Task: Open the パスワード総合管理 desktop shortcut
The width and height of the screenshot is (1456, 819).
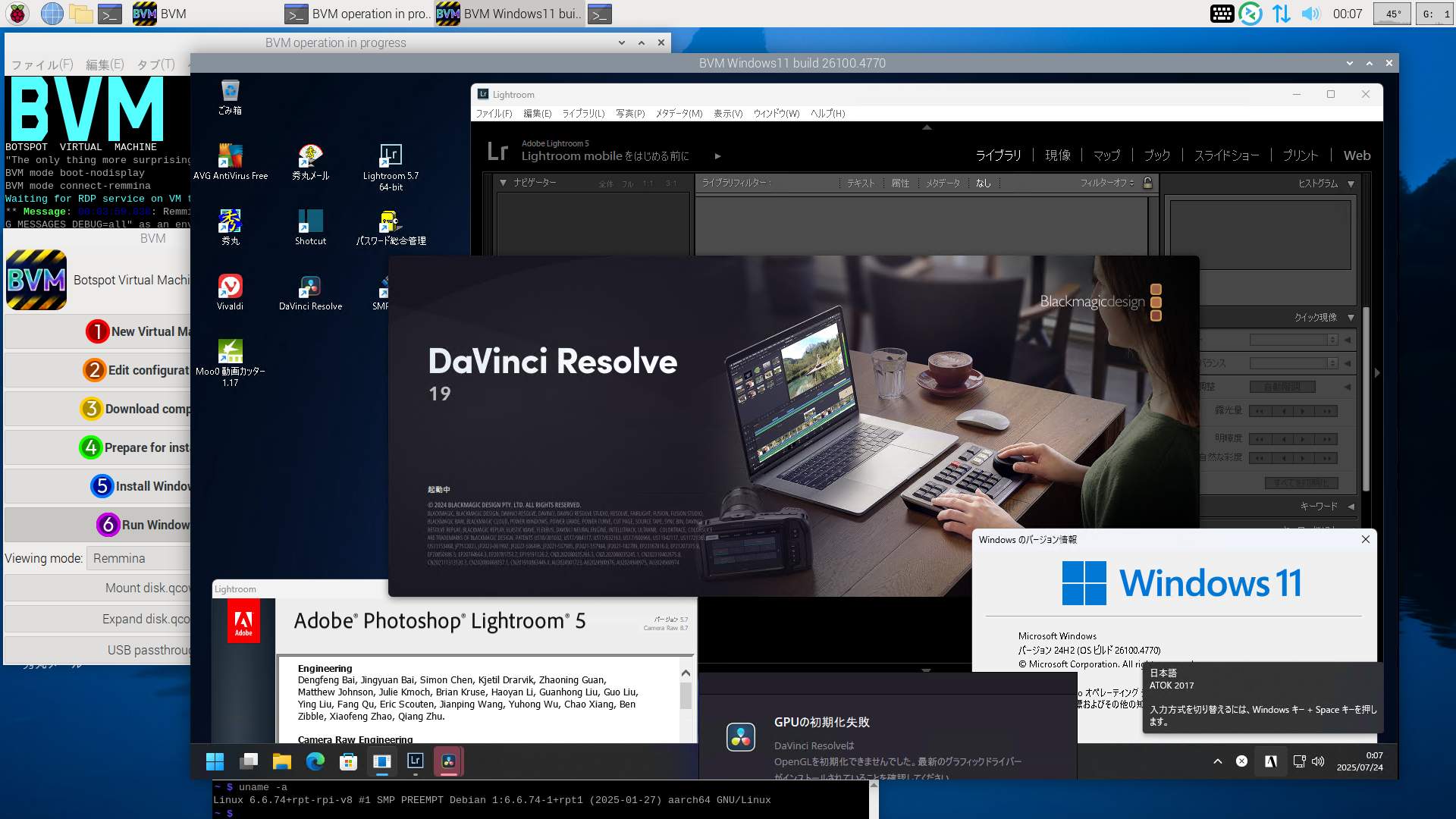Action: pos(391,227)
